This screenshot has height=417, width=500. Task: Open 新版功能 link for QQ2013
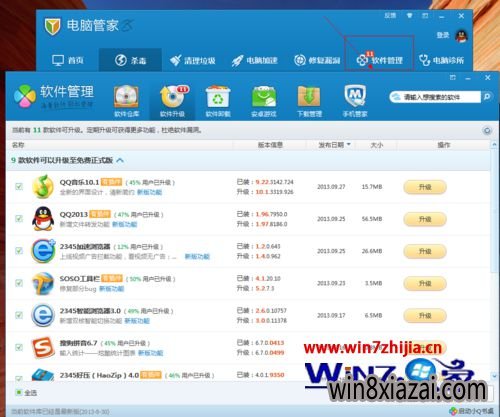point(124,224)
